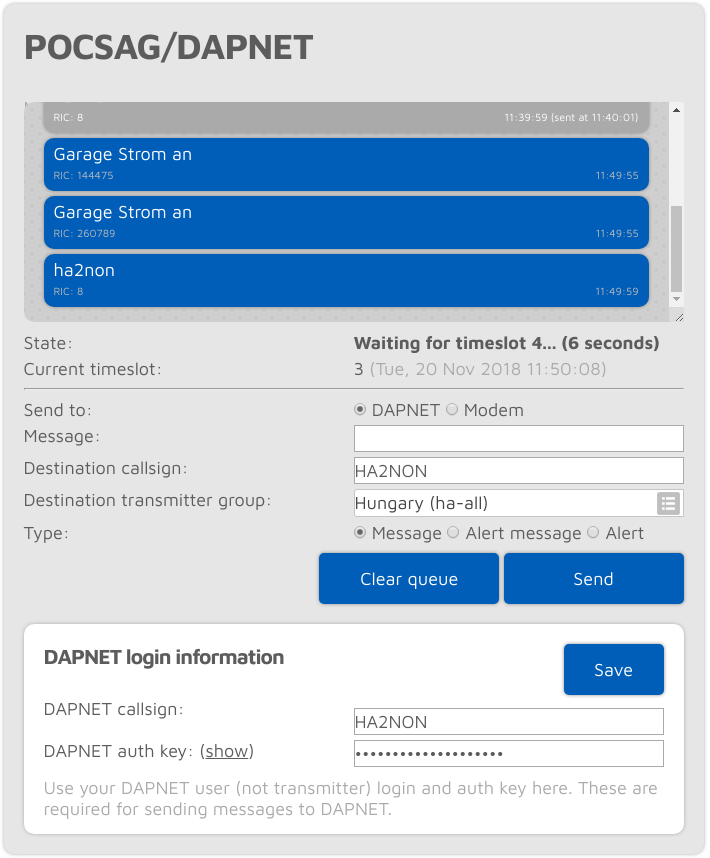Focus the empty Message input field
Viewport: 710px width, 858px height.
click(x=518, y=438)
